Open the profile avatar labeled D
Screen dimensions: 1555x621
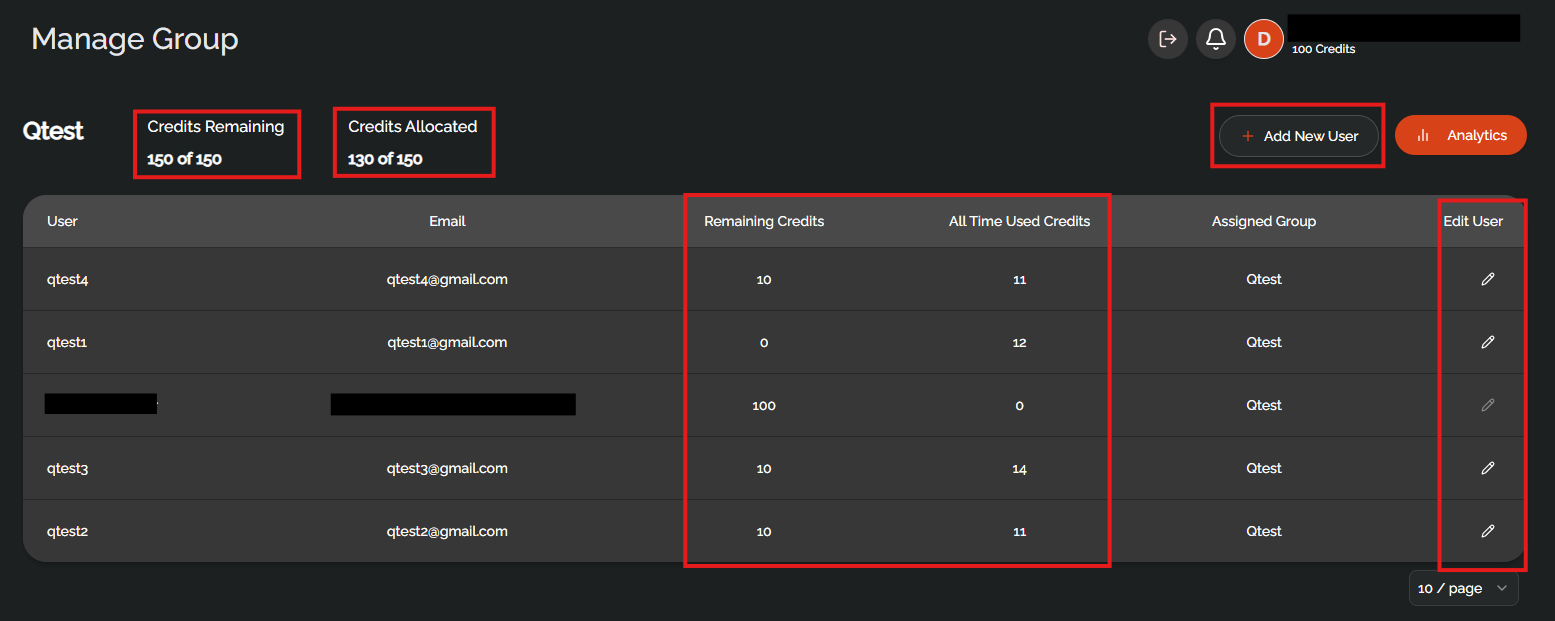[x=1264, y=39]
